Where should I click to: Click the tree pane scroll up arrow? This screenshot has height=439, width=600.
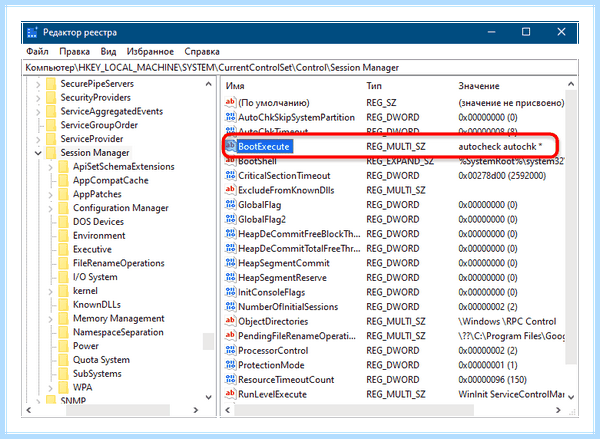tap(209, 84)
